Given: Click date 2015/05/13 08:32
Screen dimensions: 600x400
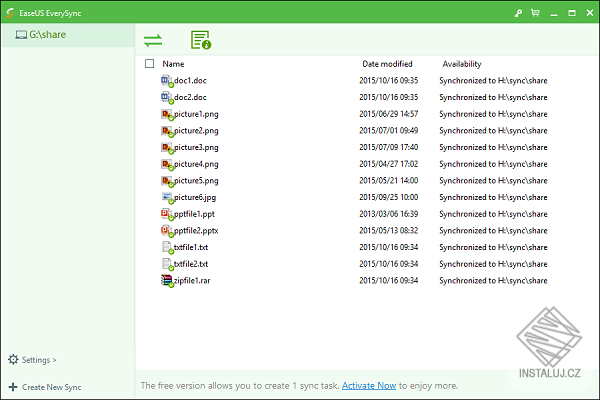Looking at the screenshot, I should tap(389, 231).
